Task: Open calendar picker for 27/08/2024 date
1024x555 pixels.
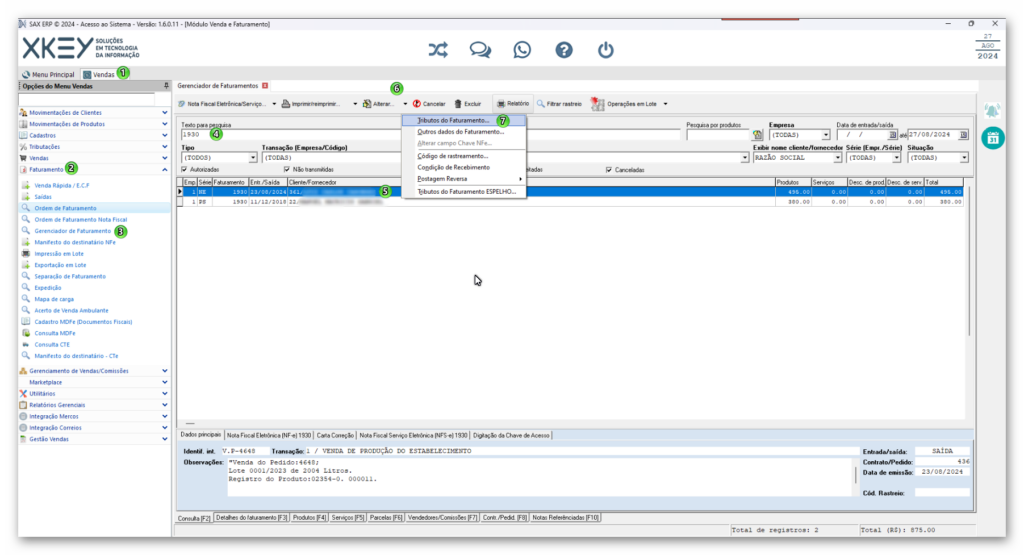Action: (963, 135)
